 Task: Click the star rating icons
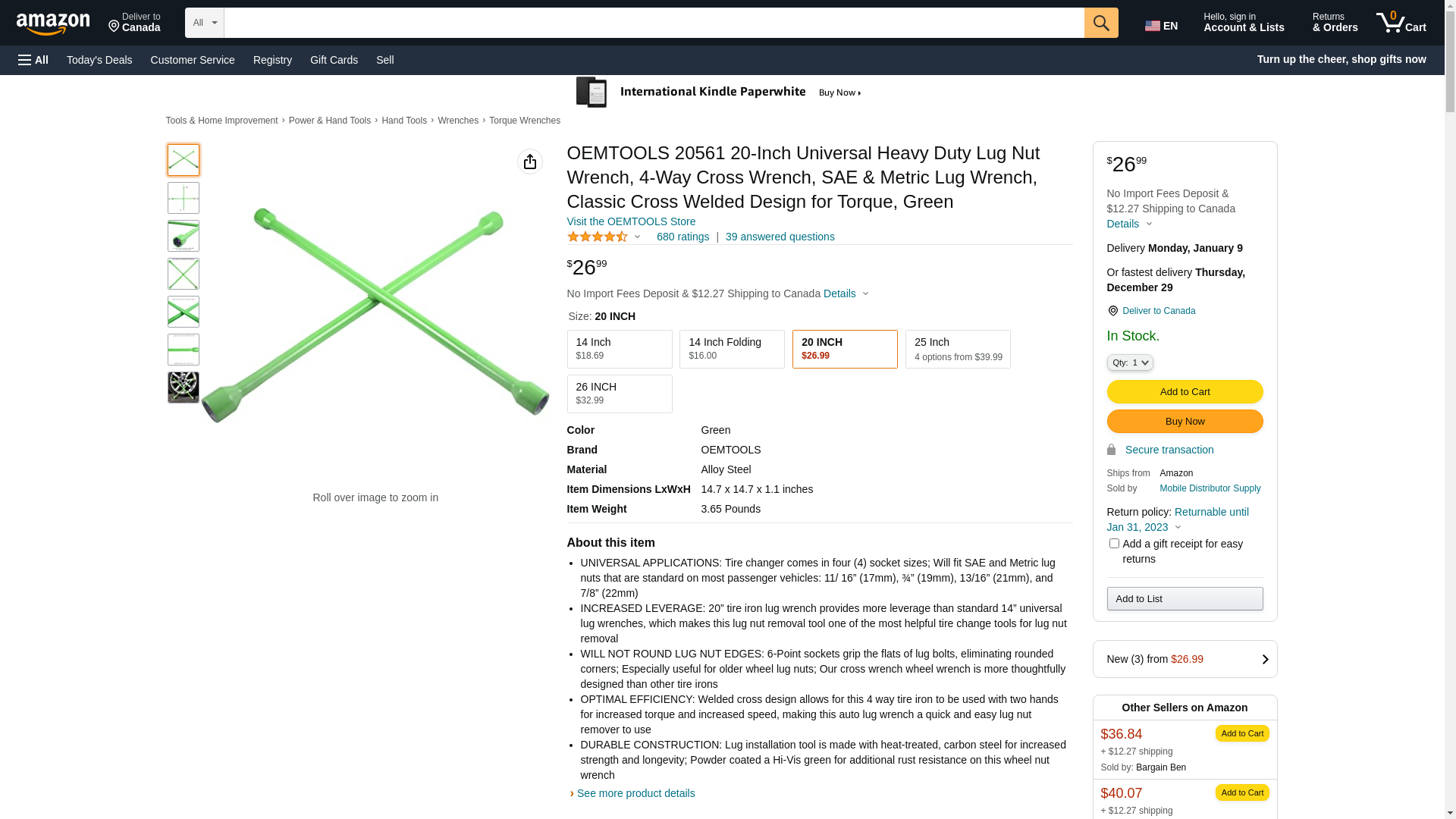(x=598, y=237)
